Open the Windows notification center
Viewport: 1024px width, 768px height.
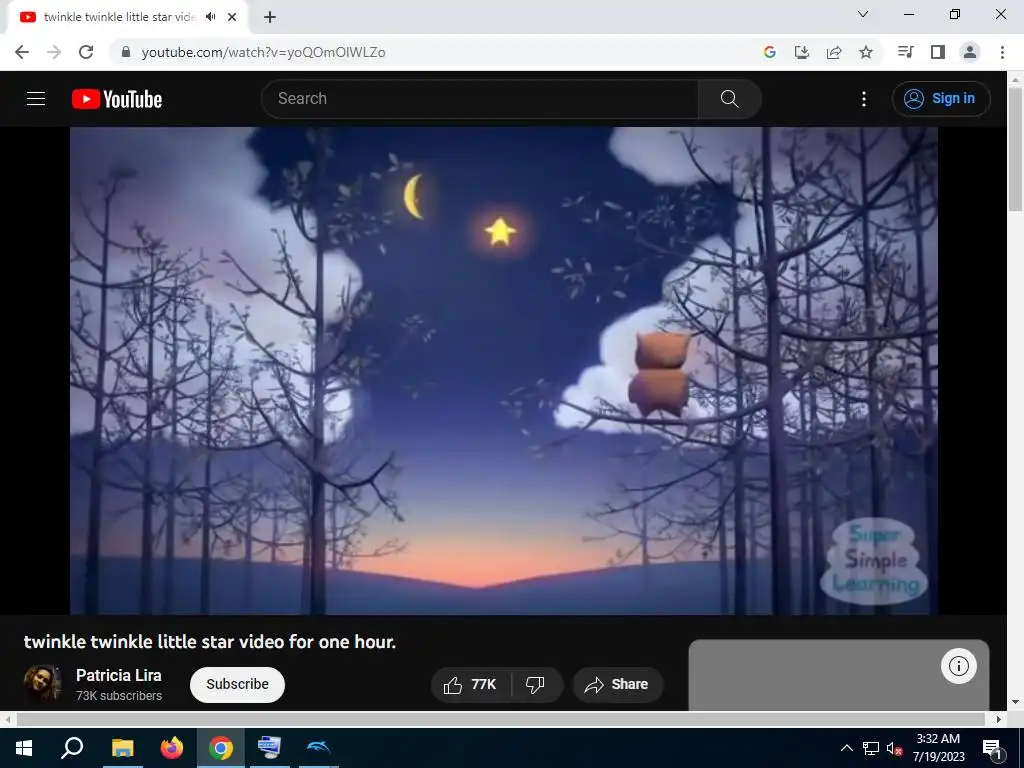pos(992,748)
